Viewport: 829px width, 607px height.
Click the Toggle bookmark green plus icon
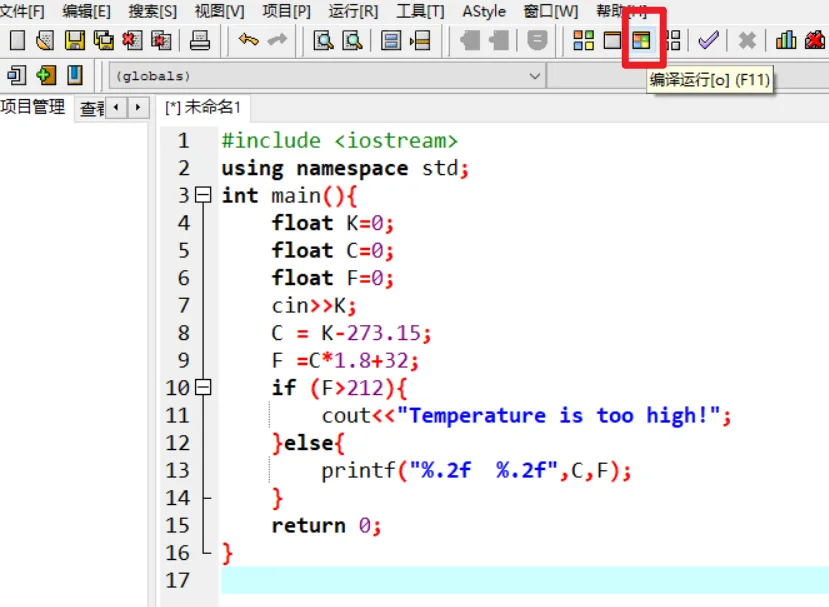coord(46,75)
